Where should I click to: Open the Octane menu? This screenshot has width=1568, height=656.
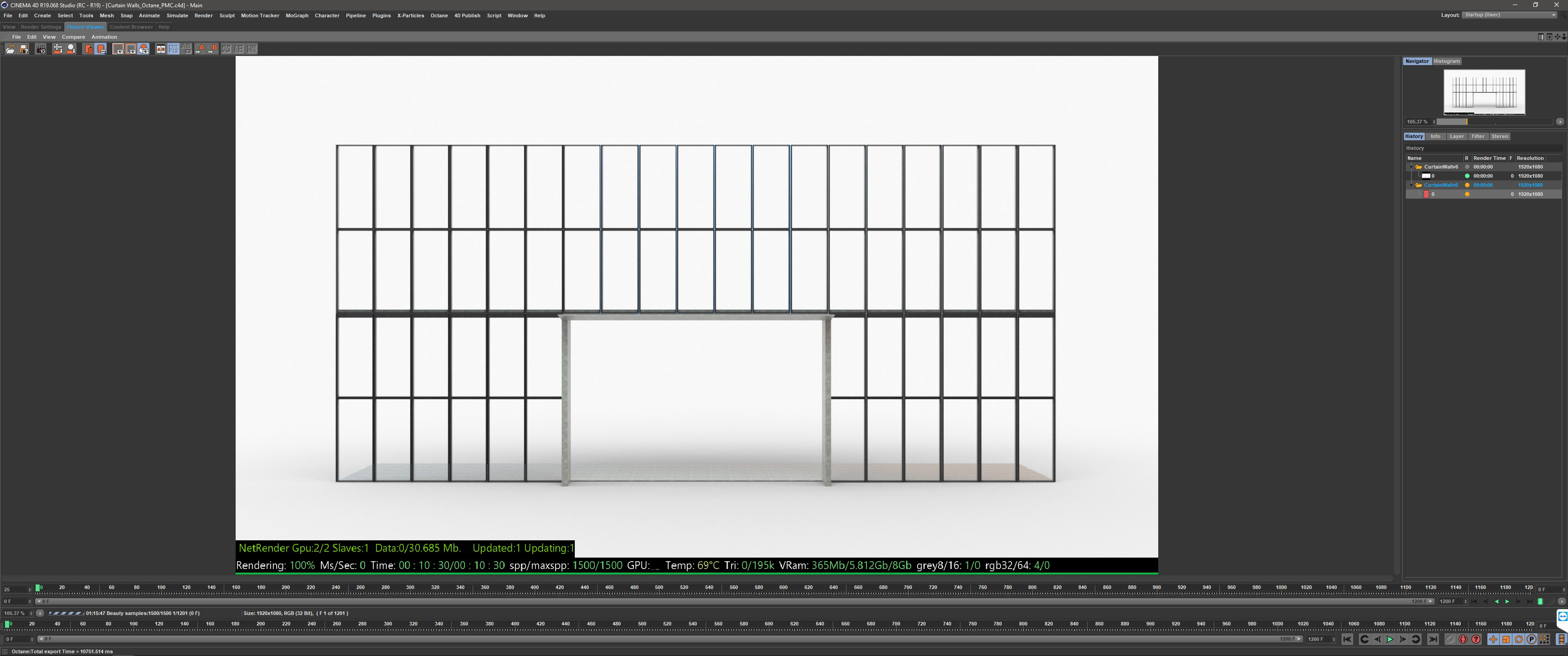[x=439, y=16]
